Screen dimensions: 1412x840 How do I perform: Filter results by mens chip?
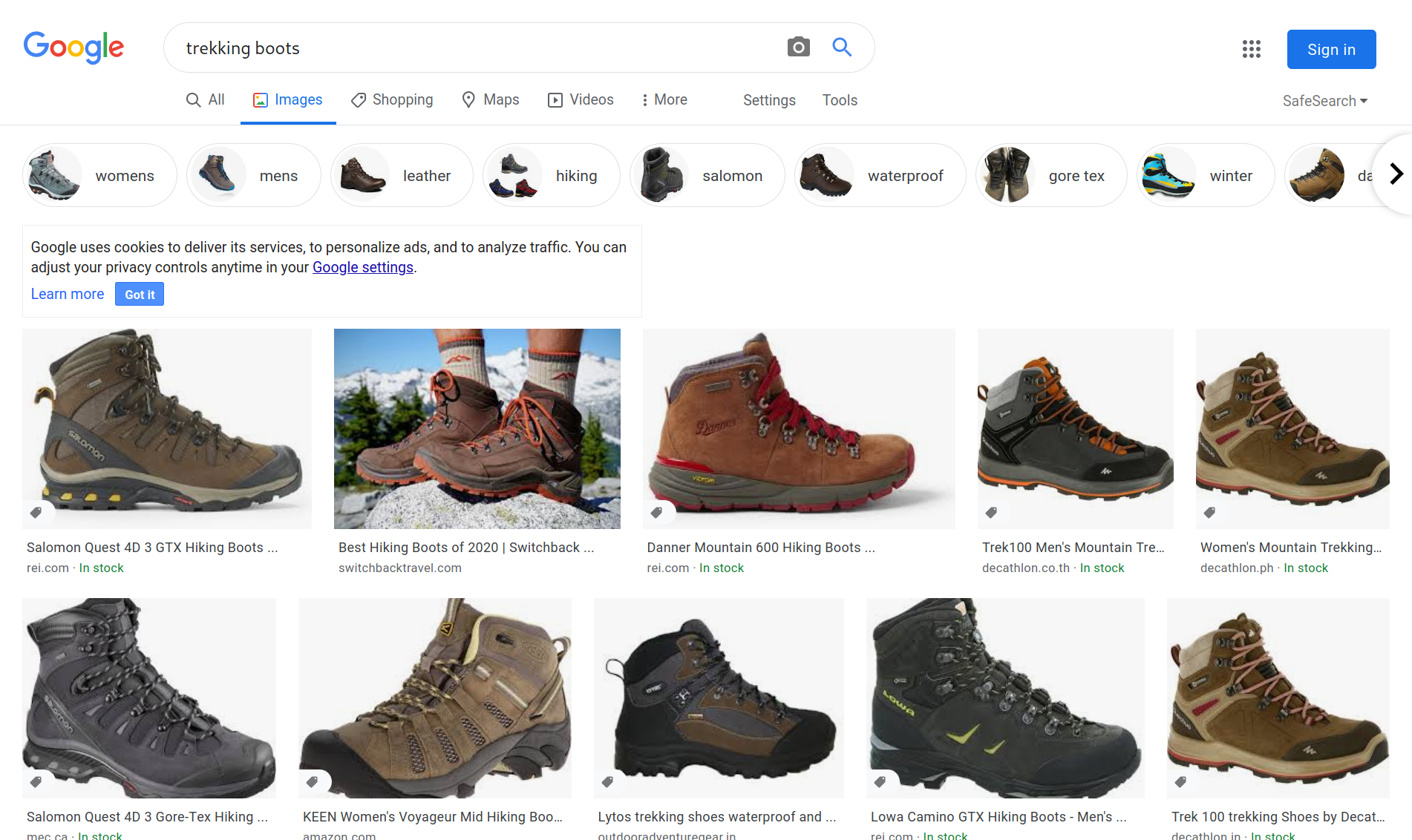pos(254,175)
